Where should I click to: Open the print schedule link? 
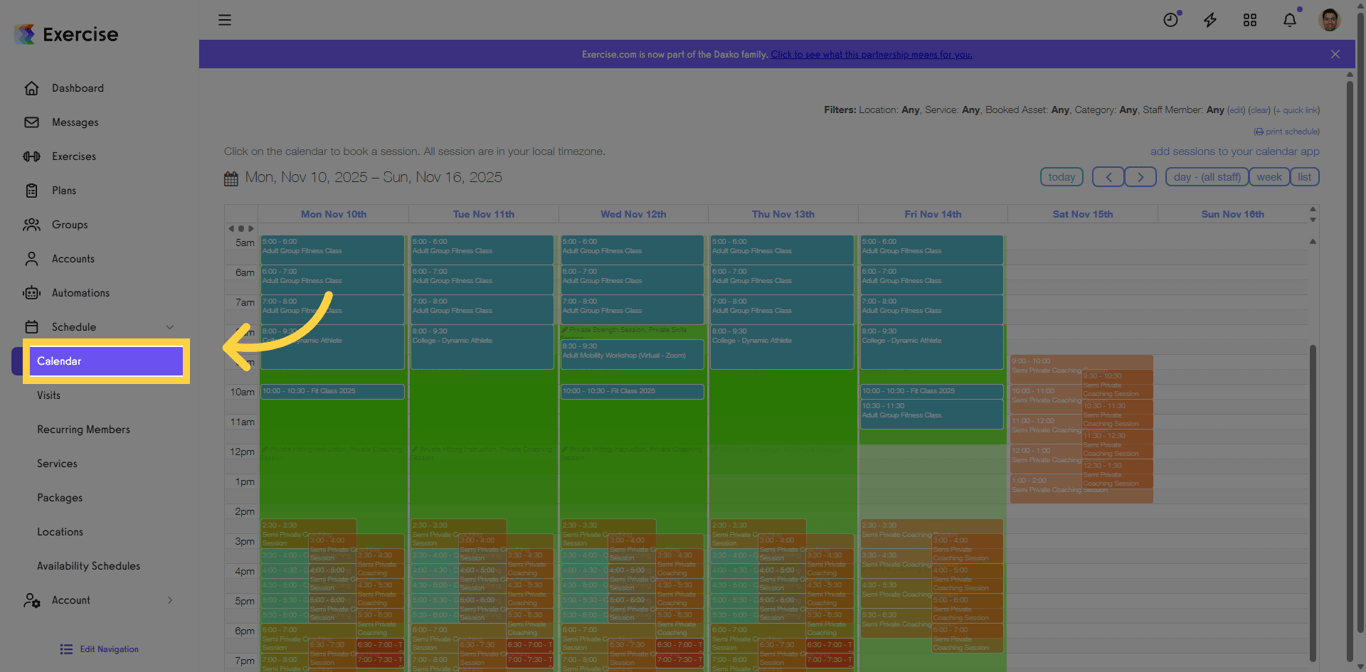(x=1286, y=130)
